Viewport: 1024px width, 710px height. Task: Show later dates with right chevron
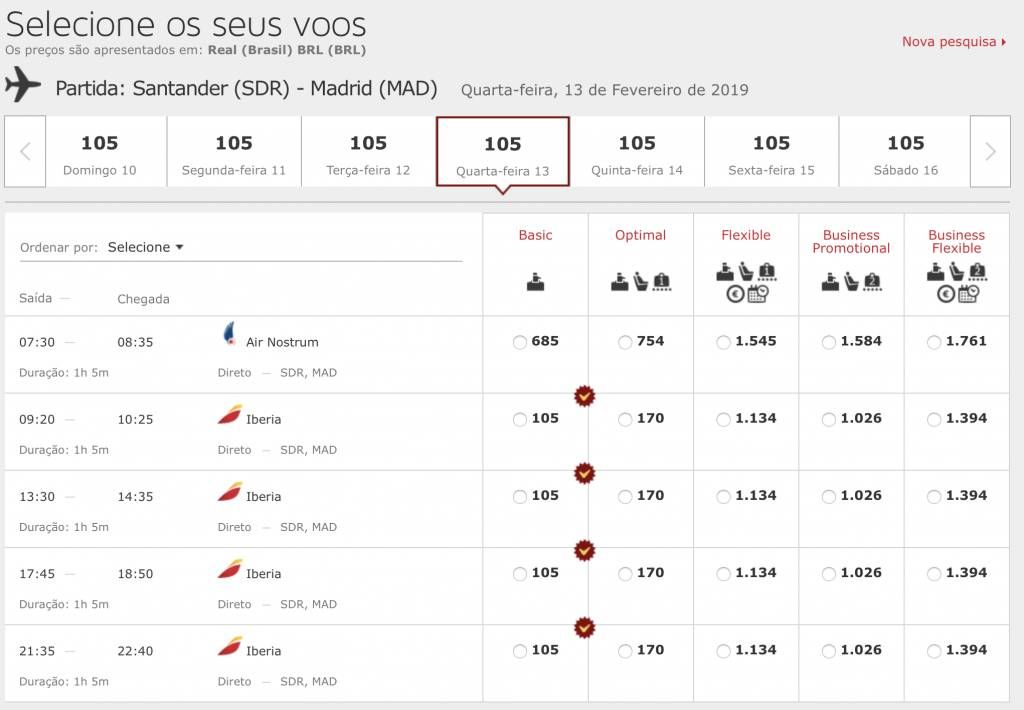[x=990, y=152]
